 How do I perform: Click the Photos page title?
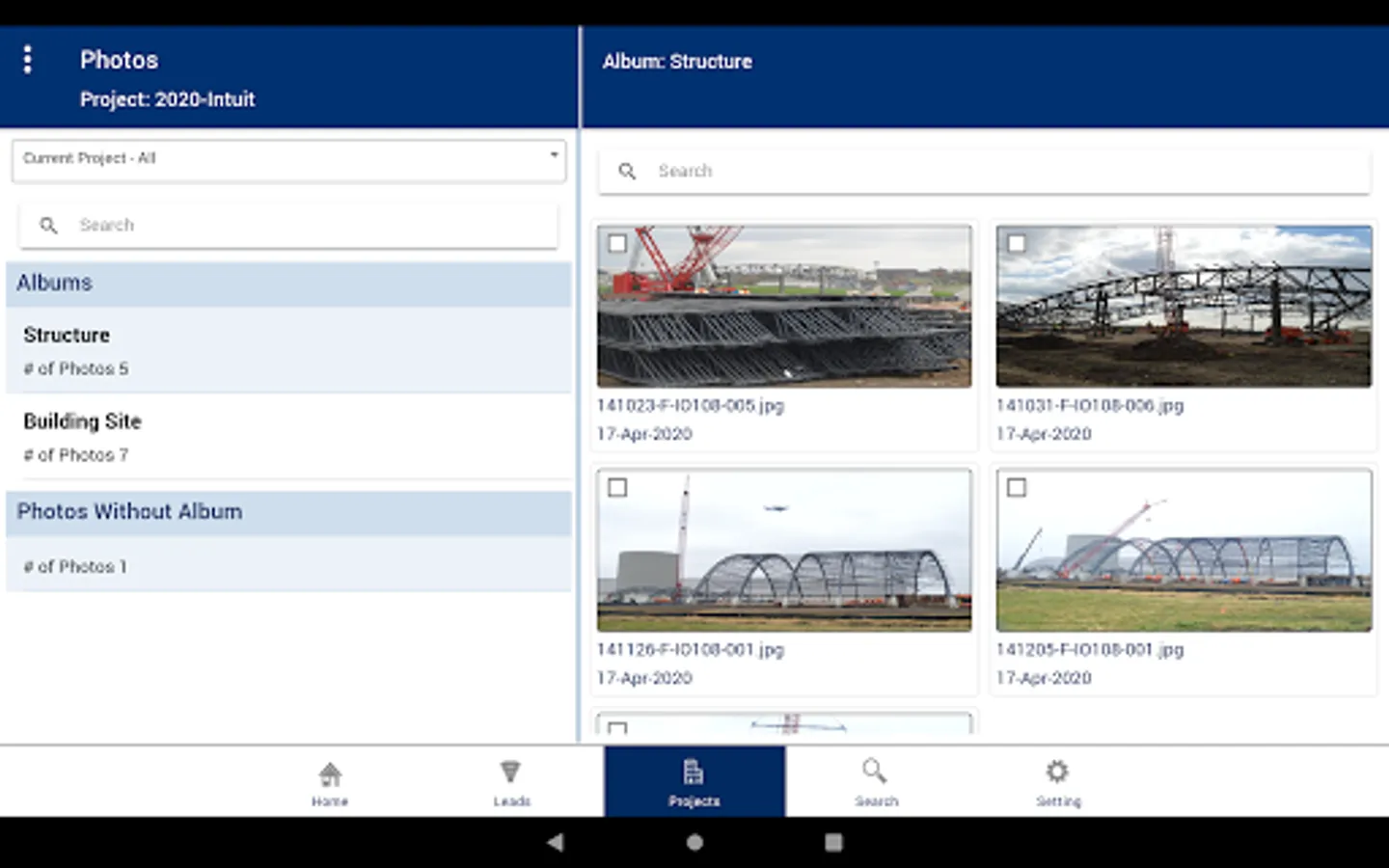click(120, 60)
